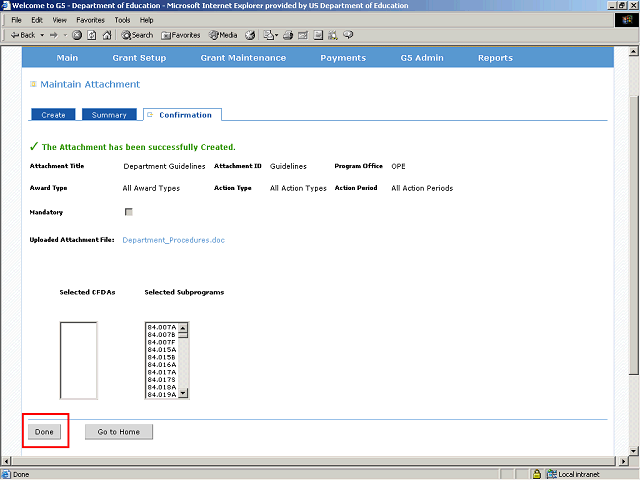The height and width of the screenshot is (480, 640).
Task: Open the Favorites pane toolbar button
Action: click(x=181, y=35)
